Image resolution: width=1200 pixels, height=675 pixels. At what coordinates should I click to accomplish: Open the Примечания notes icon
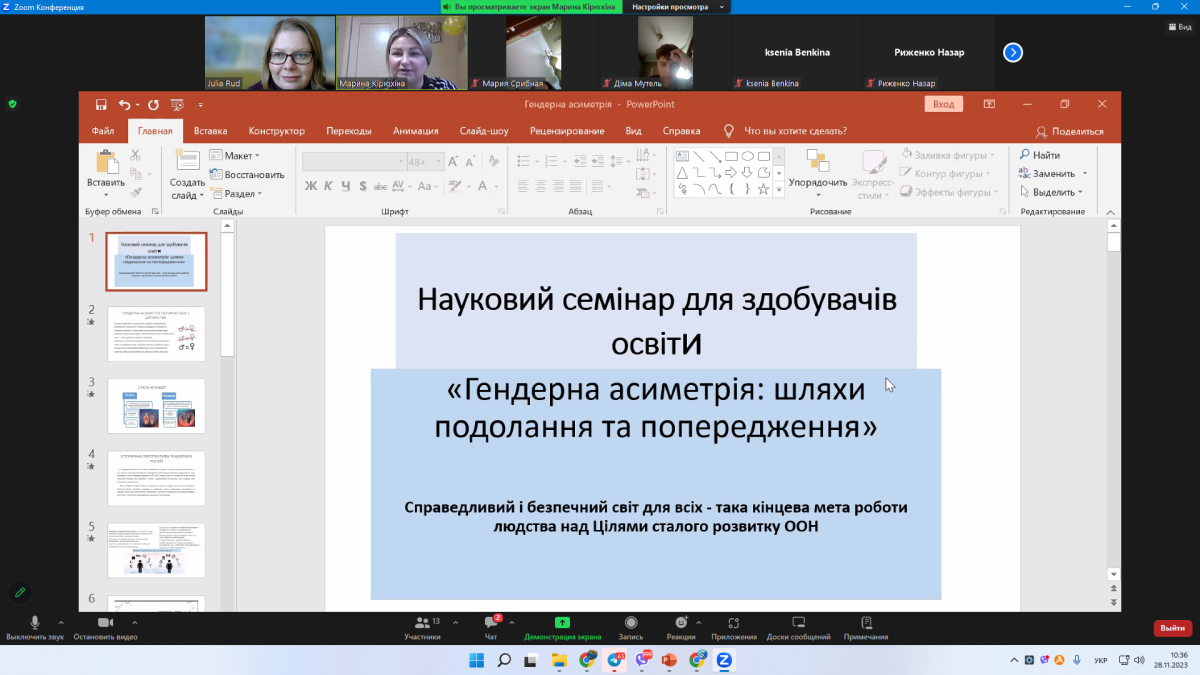pos(865,624)
